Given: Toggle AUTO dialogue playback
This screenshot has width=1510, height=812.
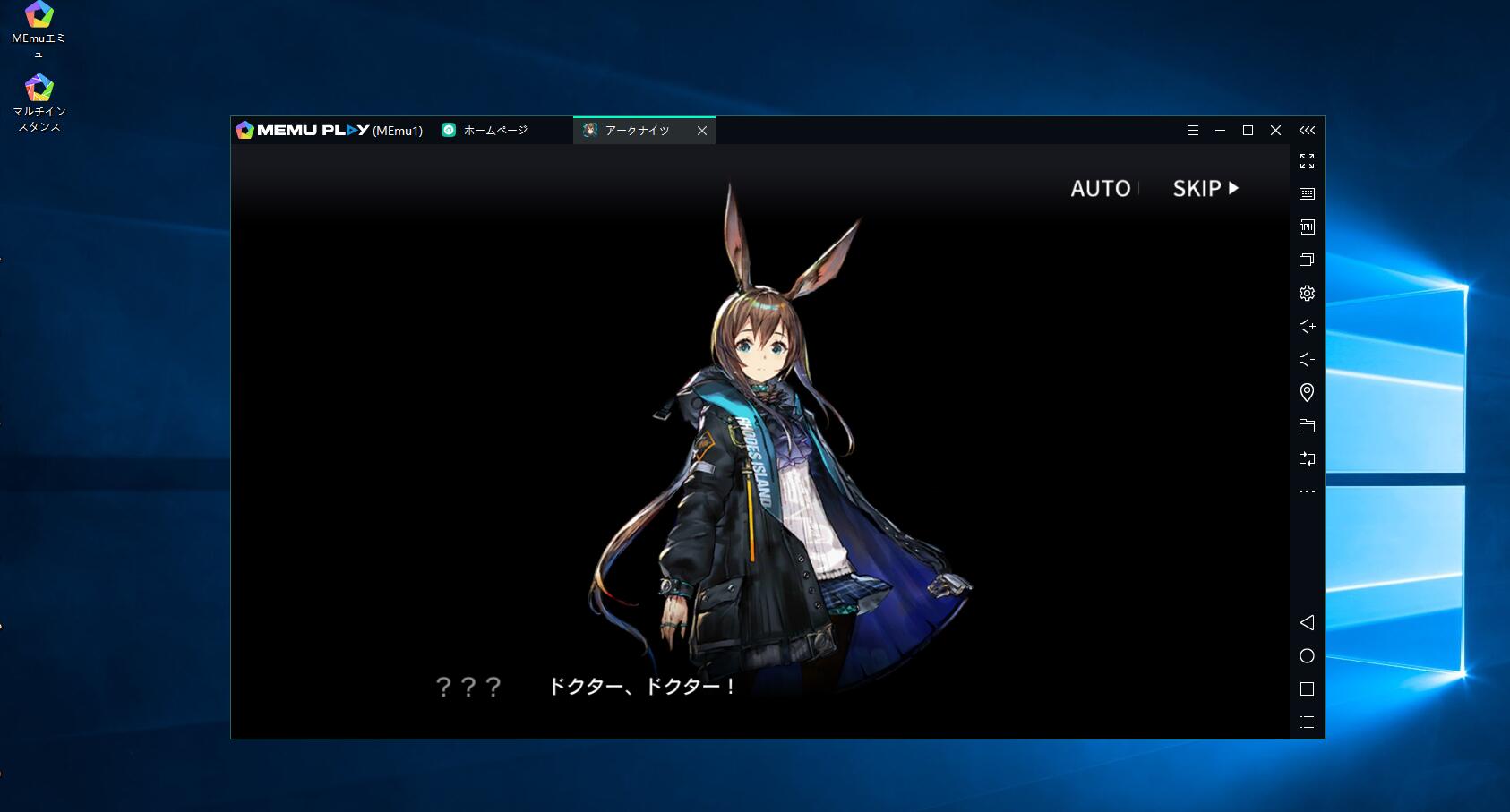Looking at the screenshot, I should point(1100,189).
